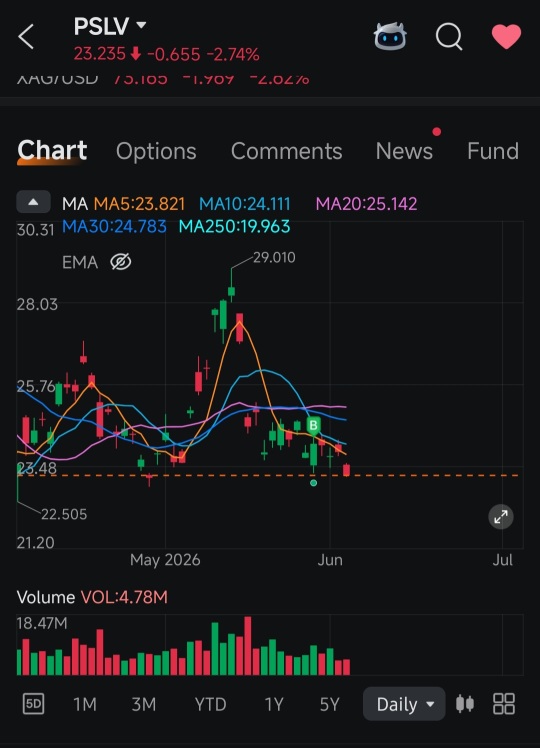Click the MA5 orange indicator label
The image size is (540, 748).
pos(139,204)
